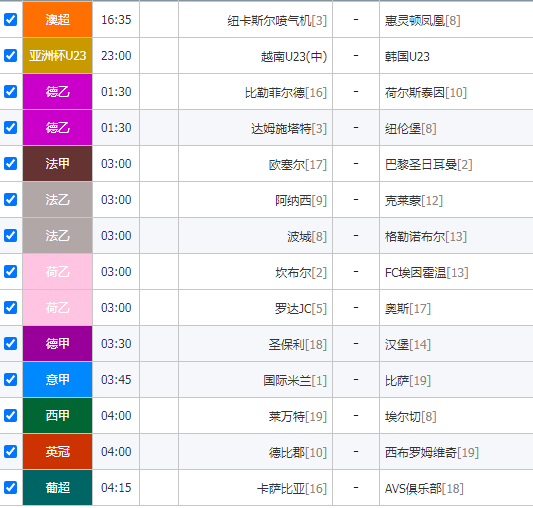
Task: Open home team 坎布尔[2]
Action: pos(301,273)
